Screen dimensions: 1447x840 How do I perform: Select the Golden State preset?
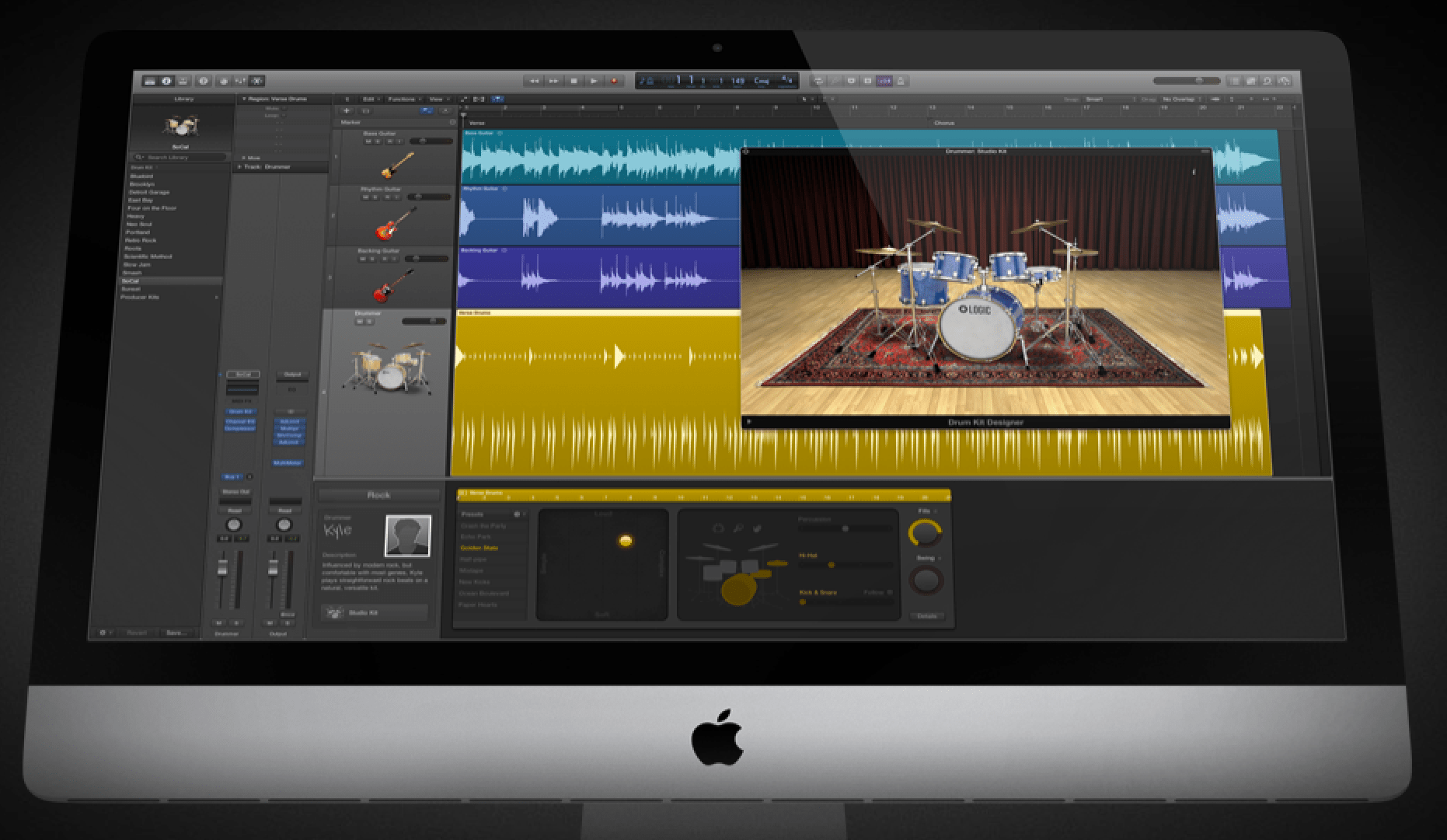pos(479,548)
